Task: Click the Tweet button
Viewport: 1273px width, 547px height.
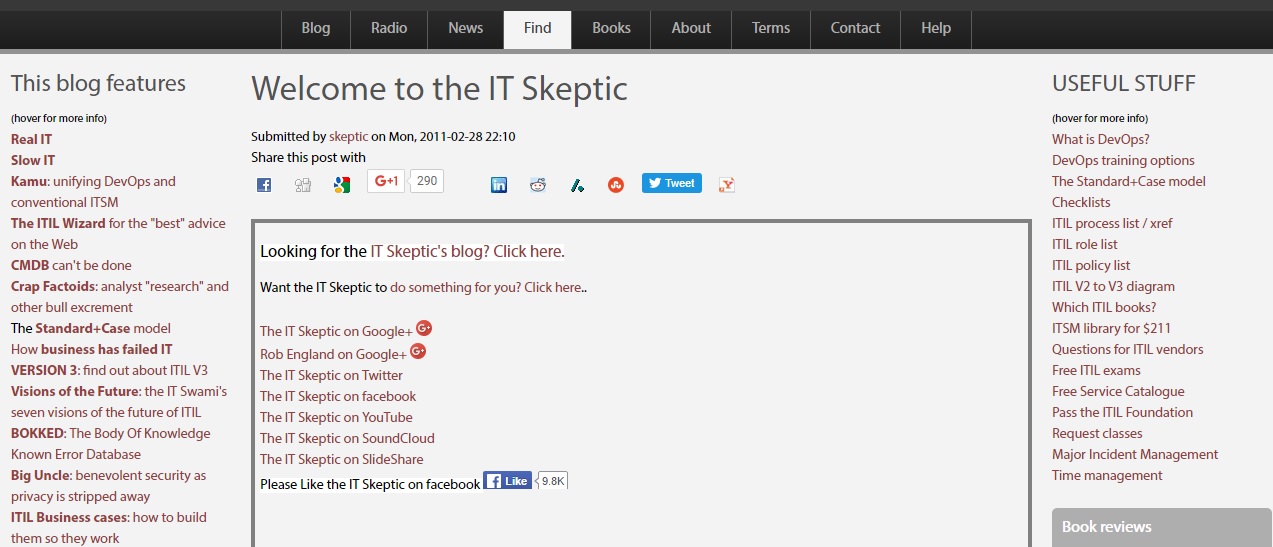Action: click(672, 183)
